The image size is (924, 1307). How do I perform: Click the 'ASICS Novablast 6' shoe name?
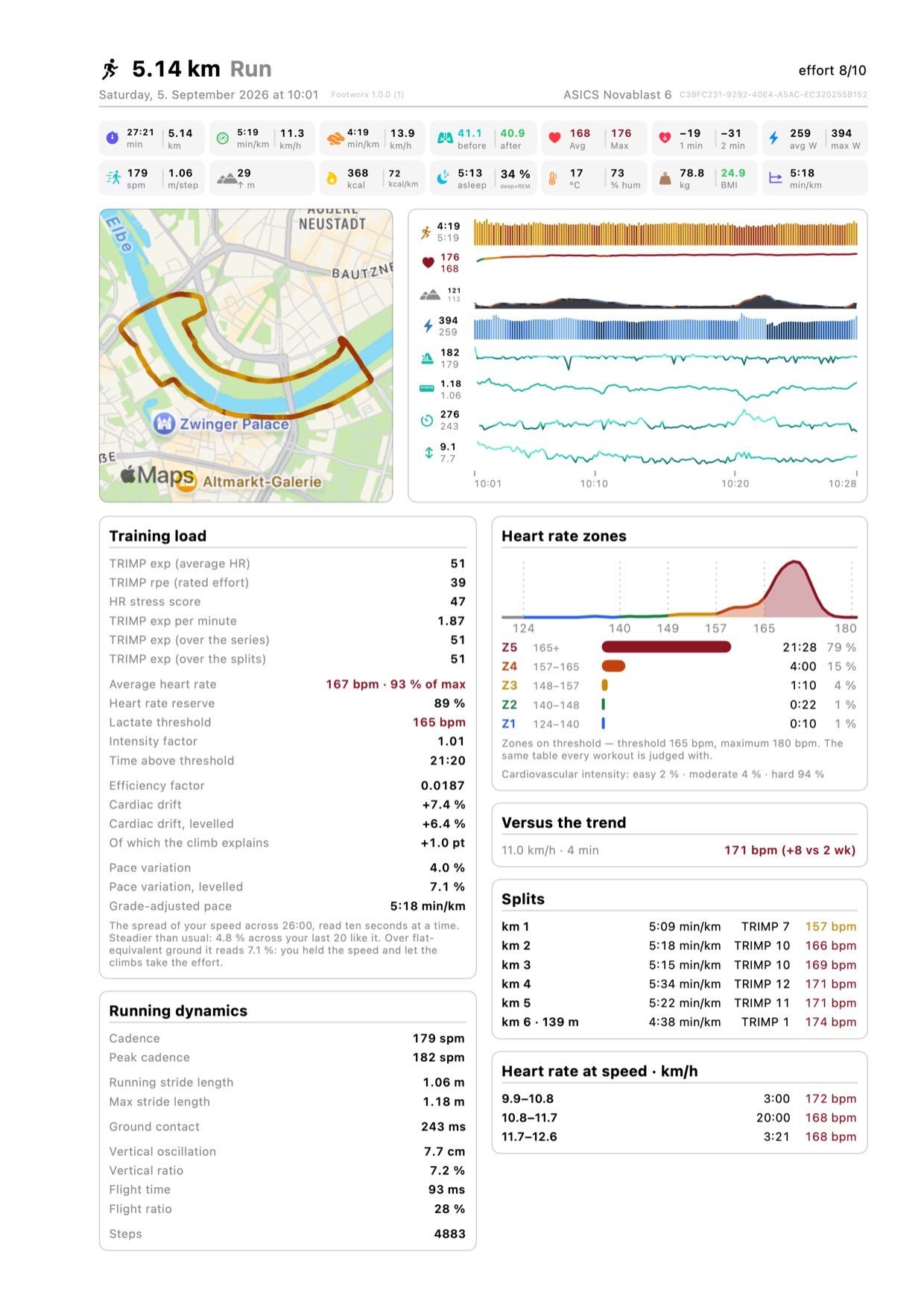click(x=617, y=95)
